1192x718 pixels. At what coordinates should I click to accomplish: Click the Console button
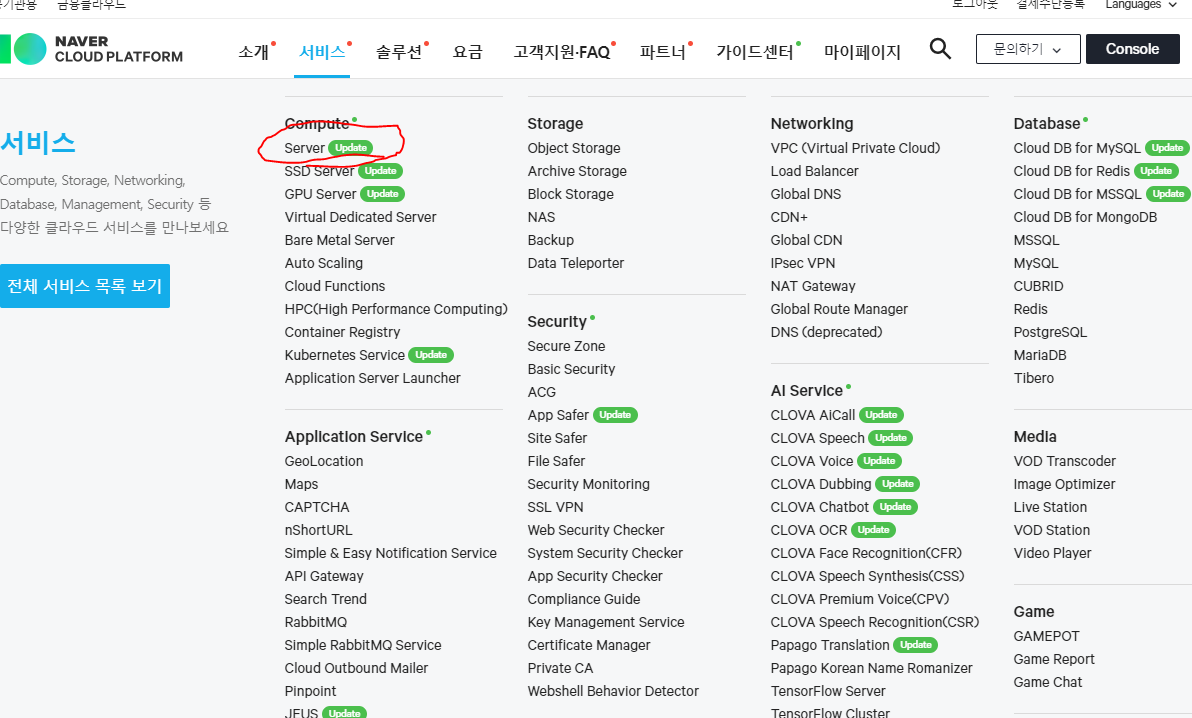tap(1133, 49)
